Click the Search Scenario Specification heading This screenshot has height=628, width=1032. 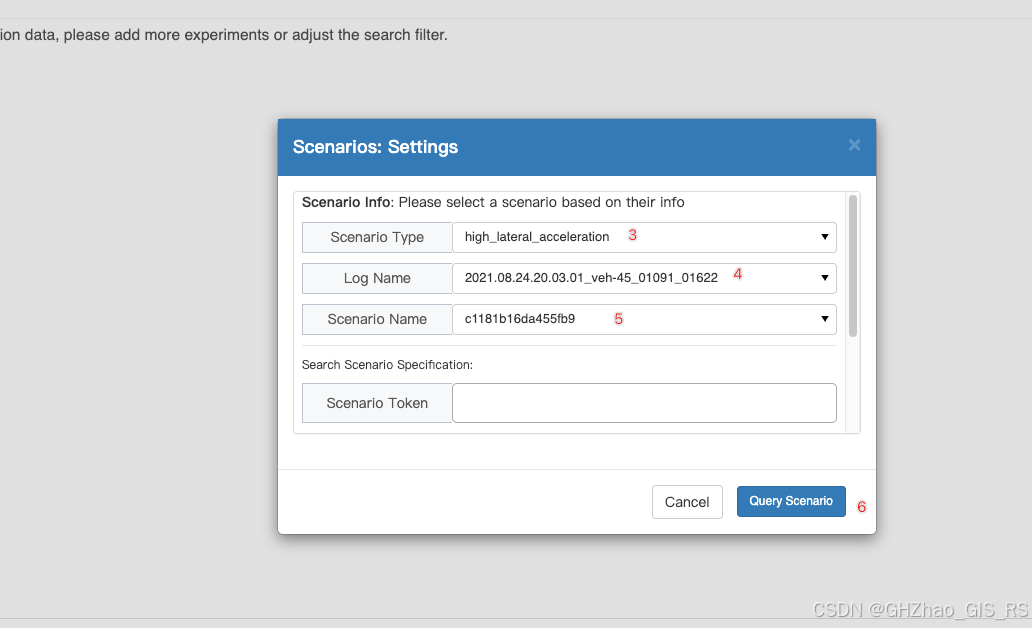387,365
